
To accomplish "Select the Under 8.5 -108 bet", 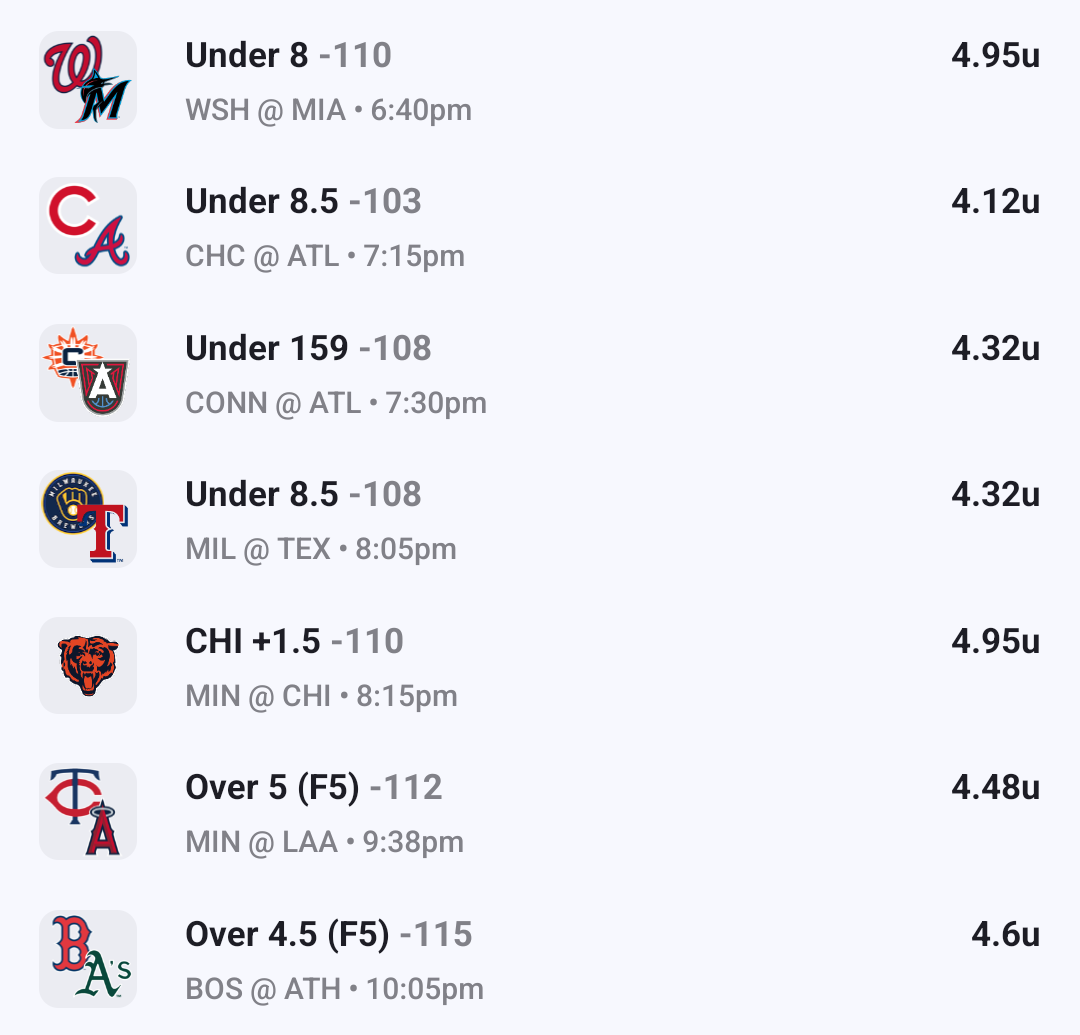I will [303, 495].
